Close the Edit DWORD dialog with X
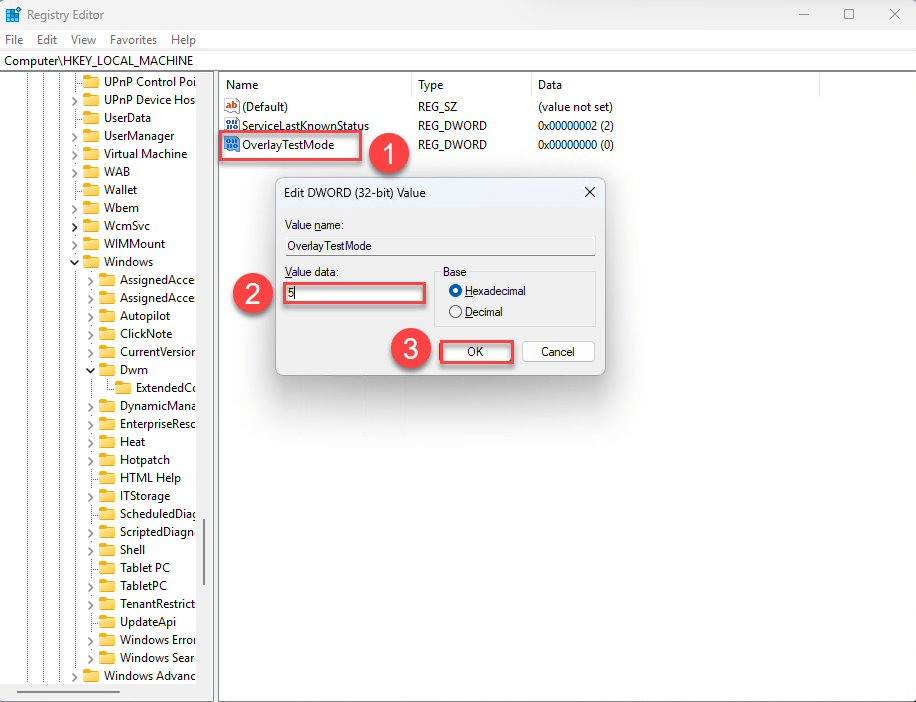 pyautogui.click(x=589, y=192)
